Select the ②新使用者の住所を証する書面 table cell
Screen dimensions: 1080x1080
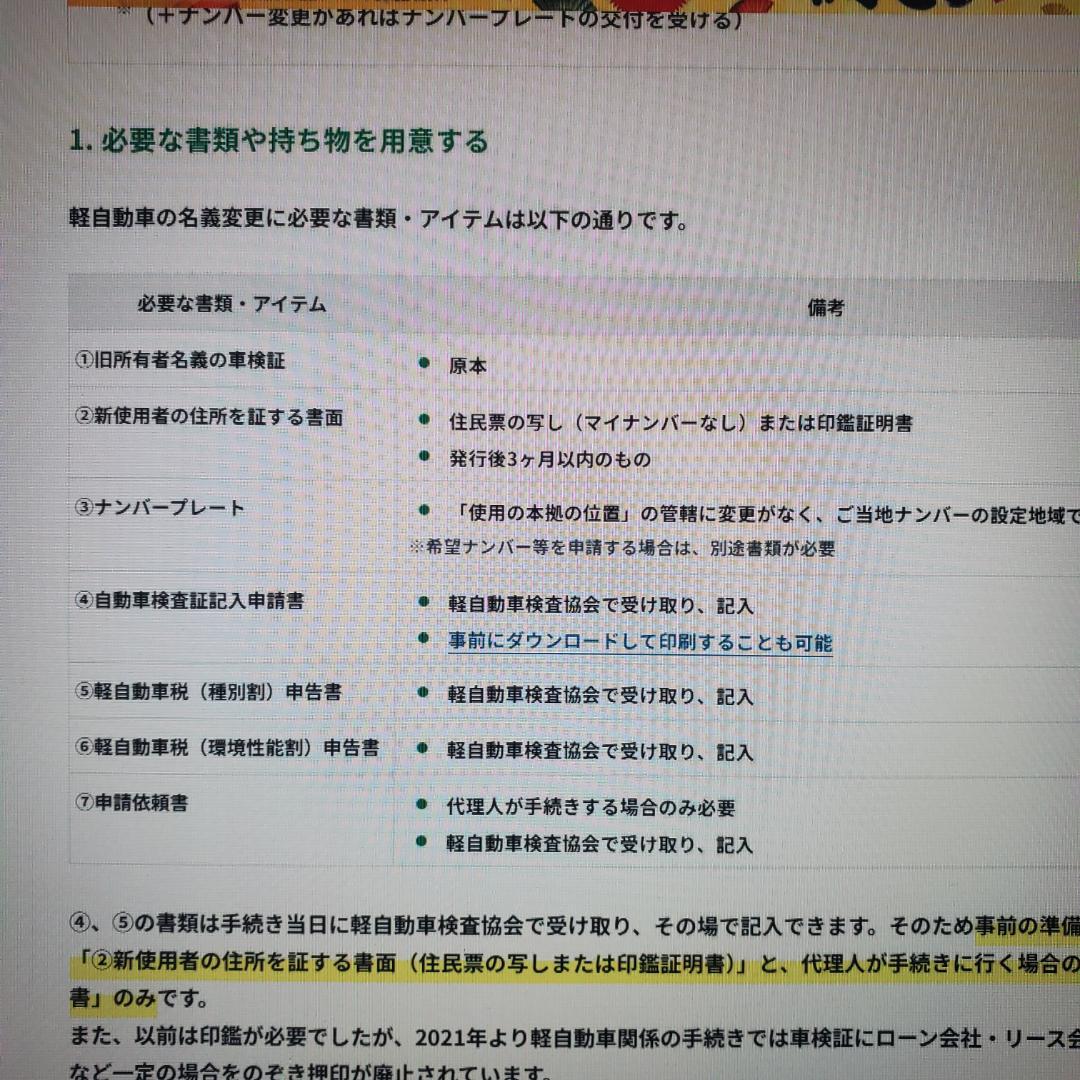[x=209, y=417]
